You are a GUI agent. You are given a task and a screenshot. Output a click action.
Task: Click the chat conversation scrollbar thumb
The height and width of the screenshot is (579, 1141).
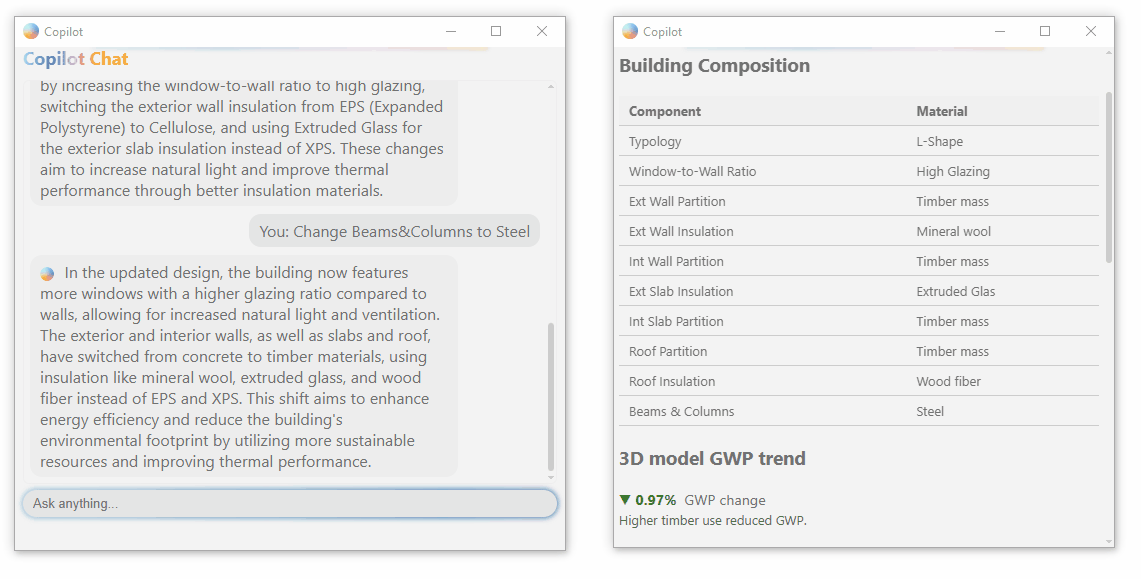551,396
